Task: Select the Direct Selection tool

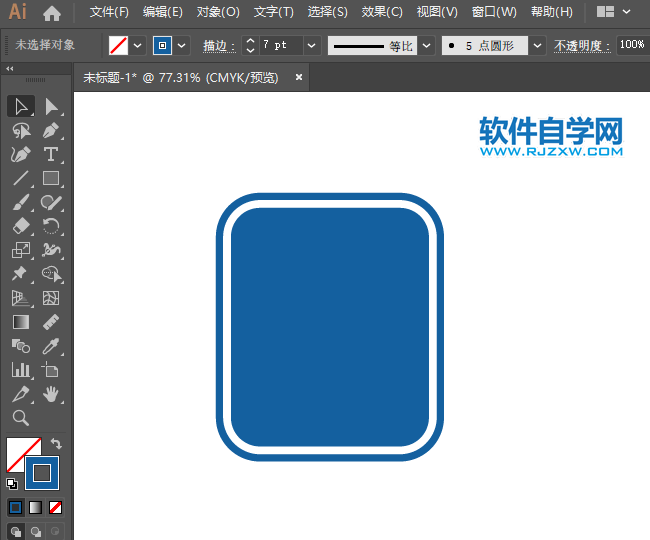Action: tap(51, 106)
